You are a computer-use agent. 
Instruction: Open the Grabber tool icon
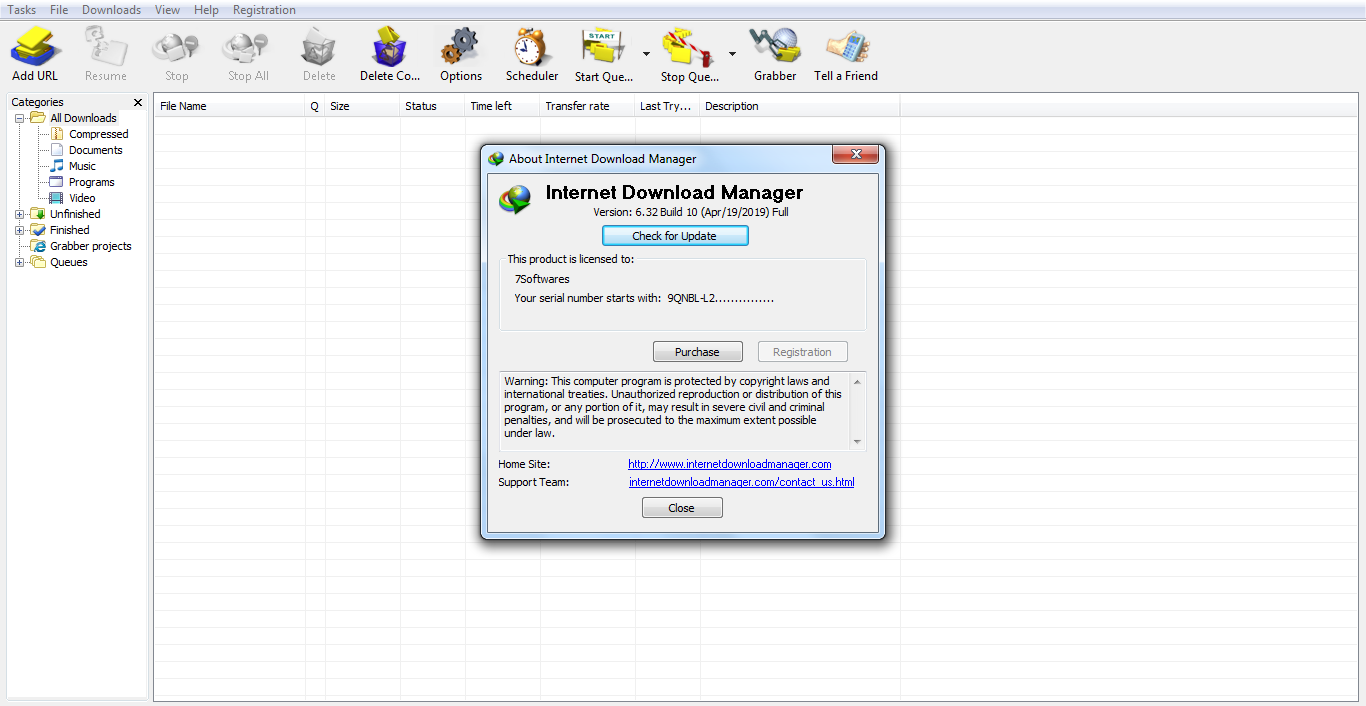[775, 47]
